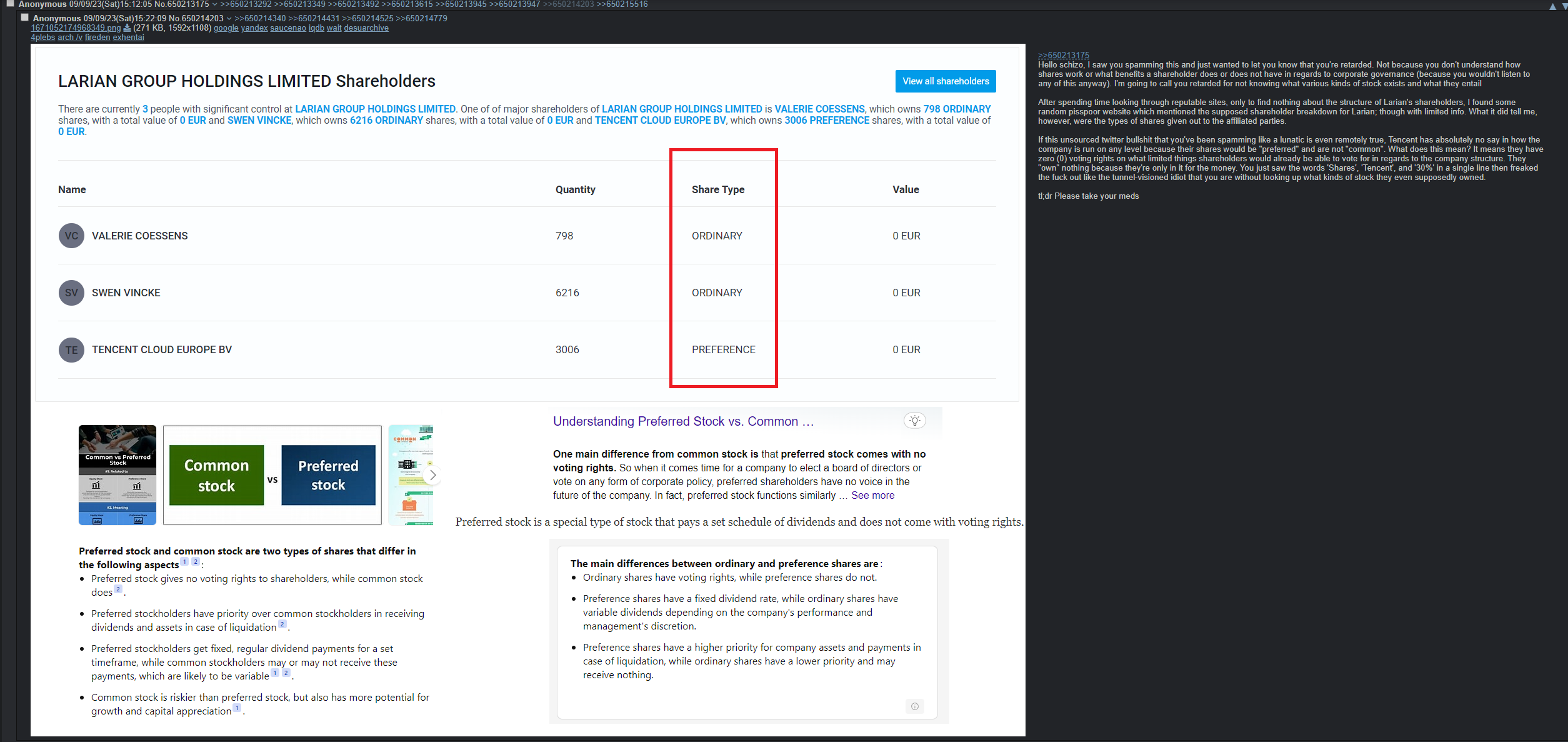Advance the stock image carousel with the right chevron
This screenshot has height=742, width=1568.
(432, 475)
